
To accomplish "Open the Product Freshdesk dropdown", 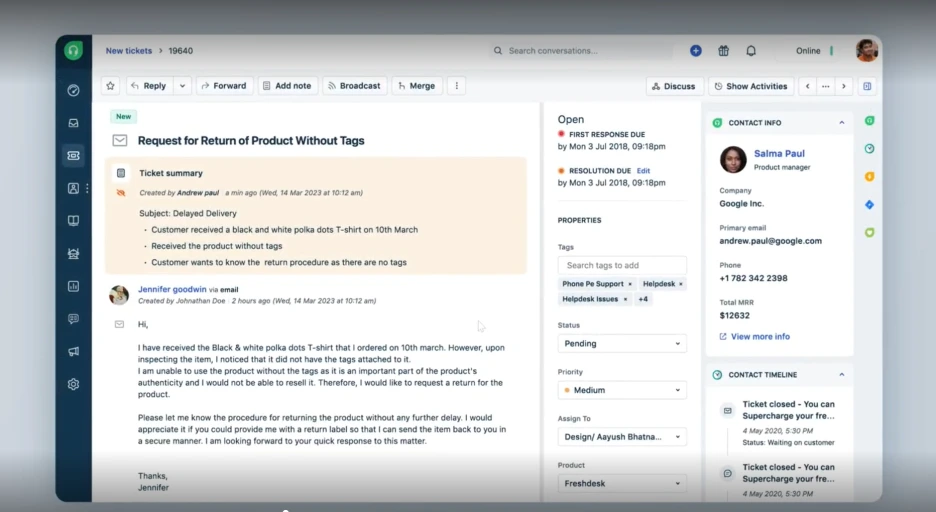I will click(622, 483).
